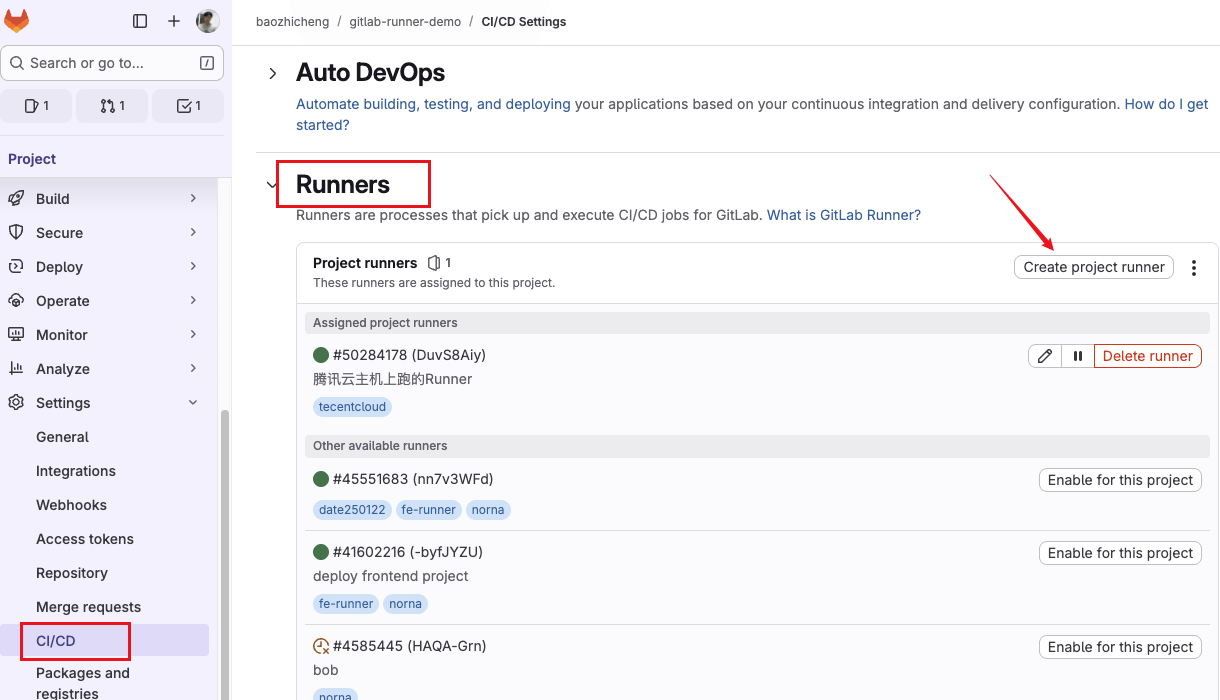Image resolution: width=1220 pixels, height=700 pixels.
Task: Open the create new plus menu
Action: point(174,21)
